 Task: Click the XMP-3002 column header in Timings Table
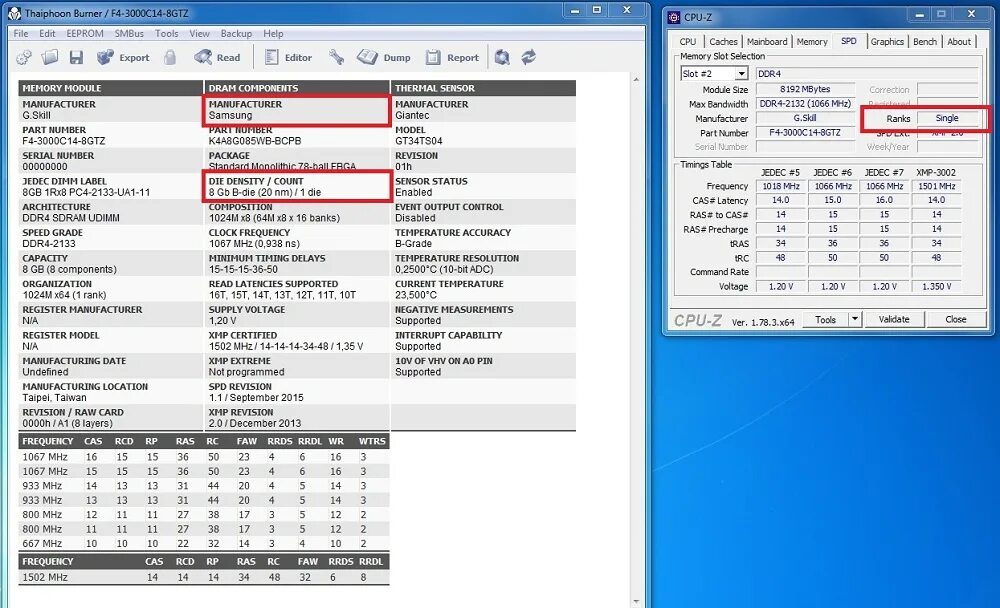[x=936, y=172]
